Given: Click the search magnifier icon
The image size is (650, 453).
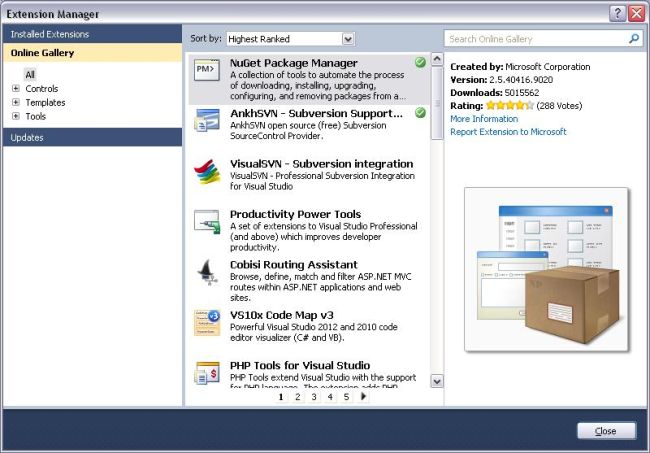Looking at the screenshot, I should click(x=634, y=39).
